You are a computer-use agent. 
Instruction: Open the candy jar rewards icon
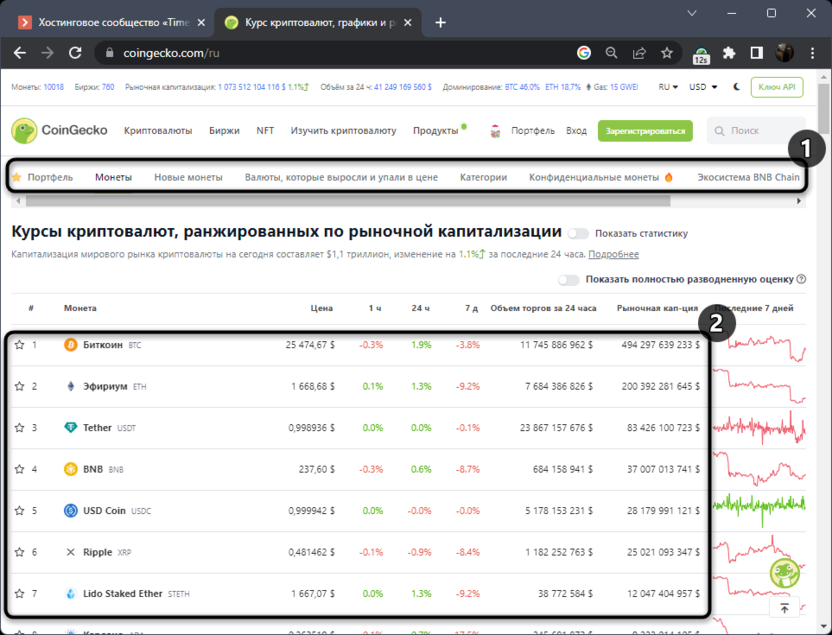pos(495,131)
